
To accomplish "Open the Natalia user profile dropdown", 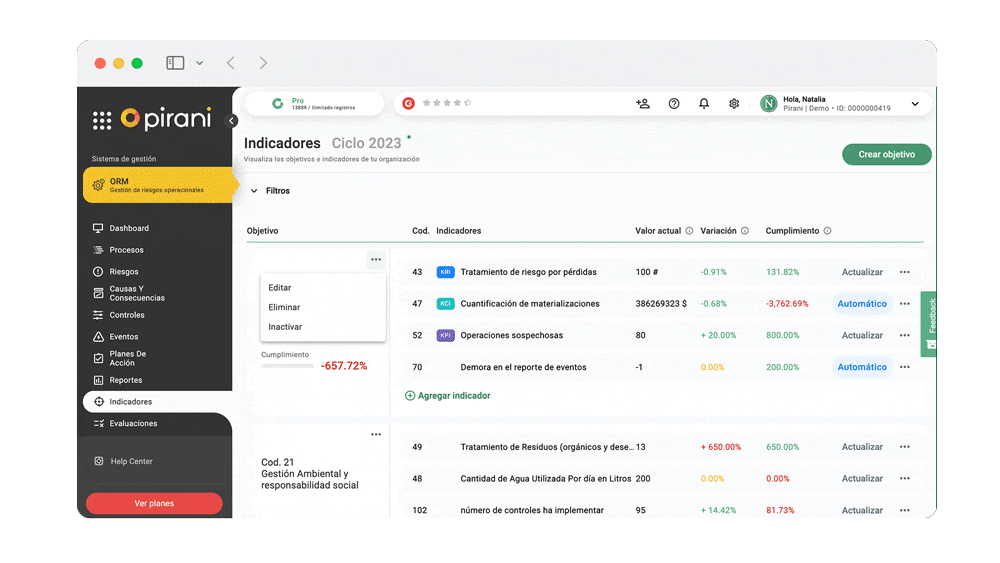I will [914, 104].
